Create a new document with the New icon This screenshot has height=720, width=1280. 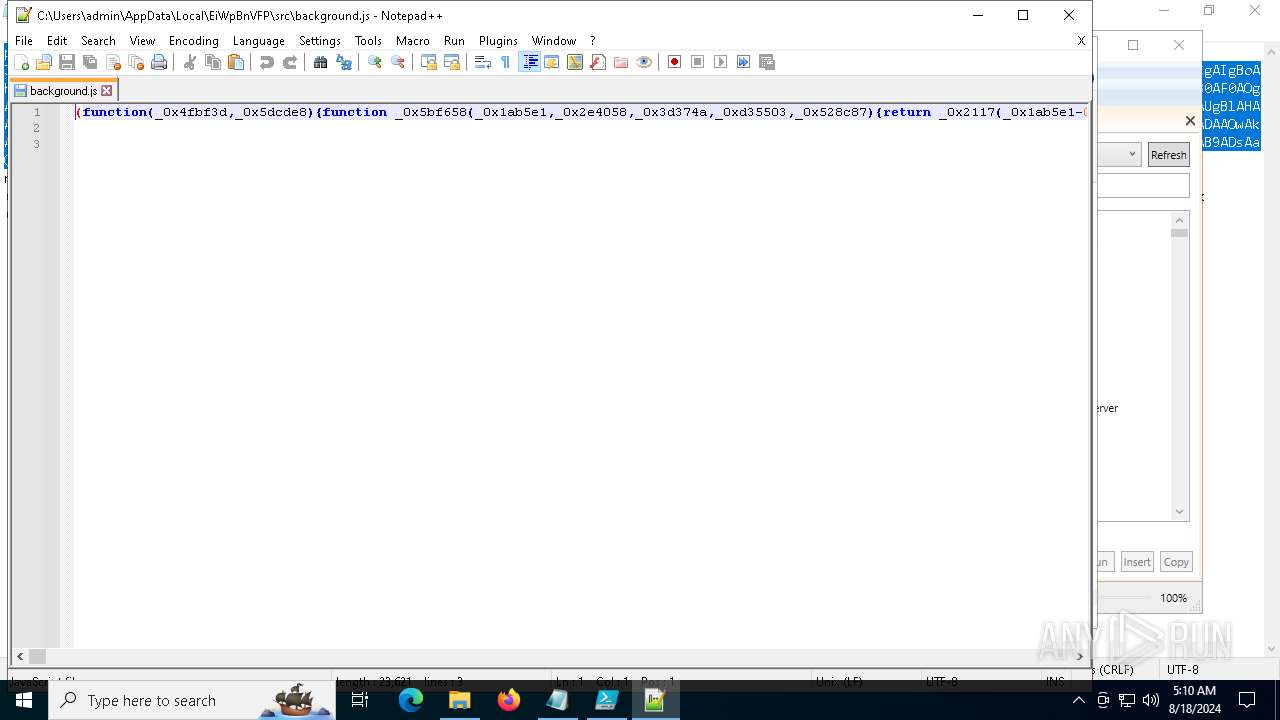pyautogui.click(x=21, y=62)
